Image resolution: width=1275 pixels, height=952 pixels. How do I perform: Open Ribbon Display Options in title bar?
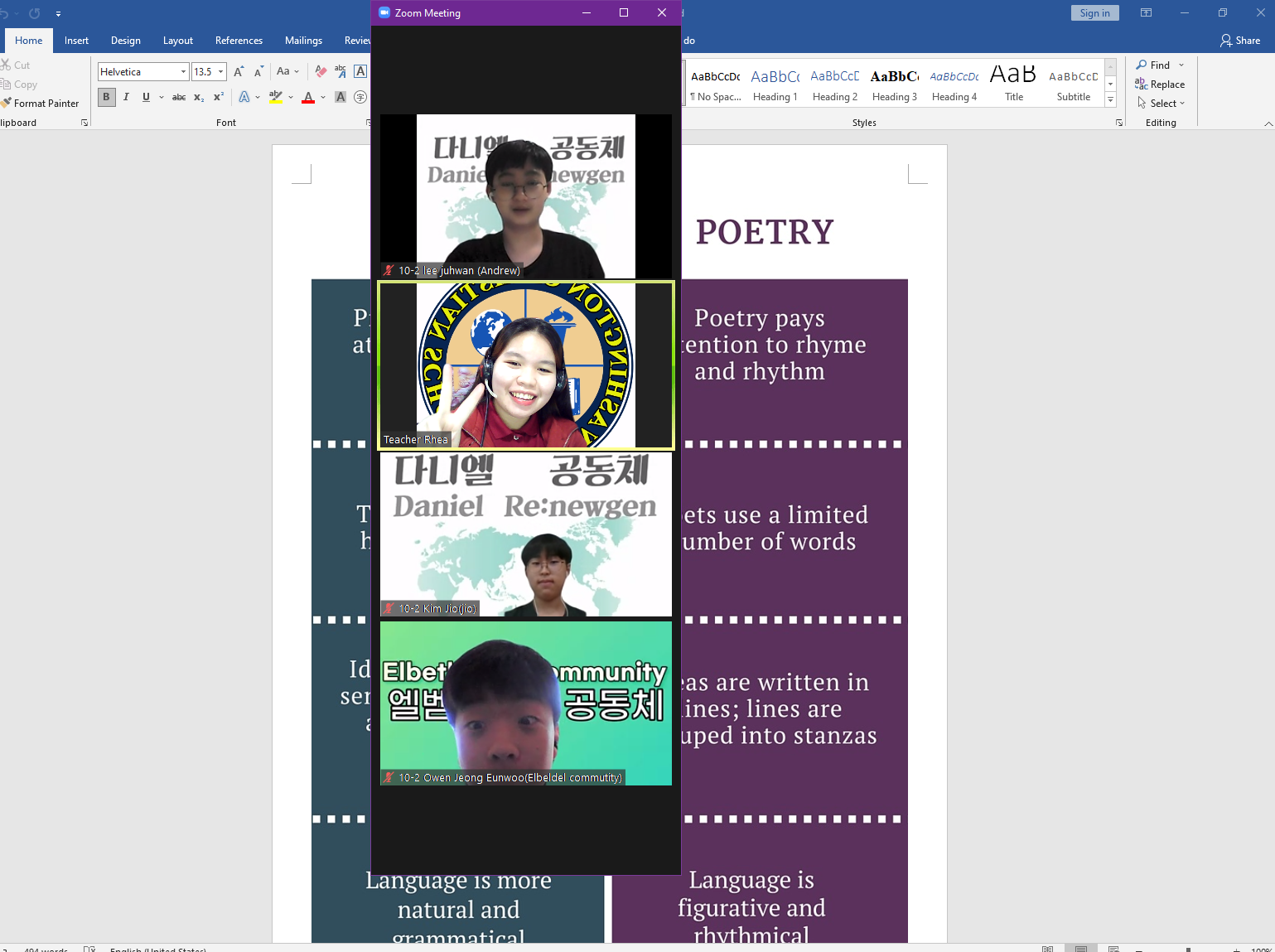click(1146, 12)
